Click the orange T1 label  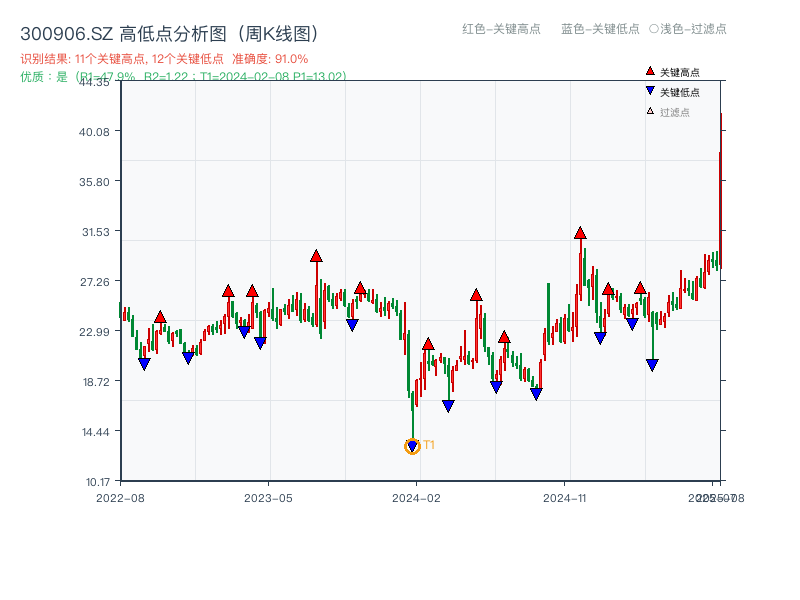tap(429, 445)
